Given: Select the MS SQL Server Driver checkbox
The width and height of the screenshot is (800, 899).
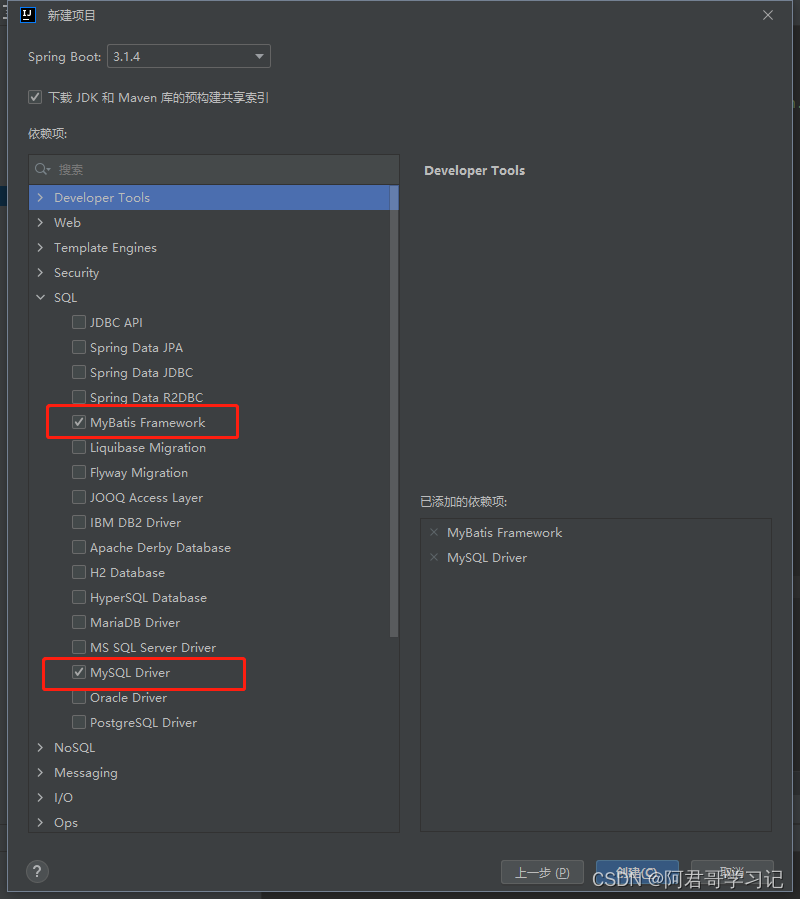Looking at the screenshot, I should coord(79,647).
